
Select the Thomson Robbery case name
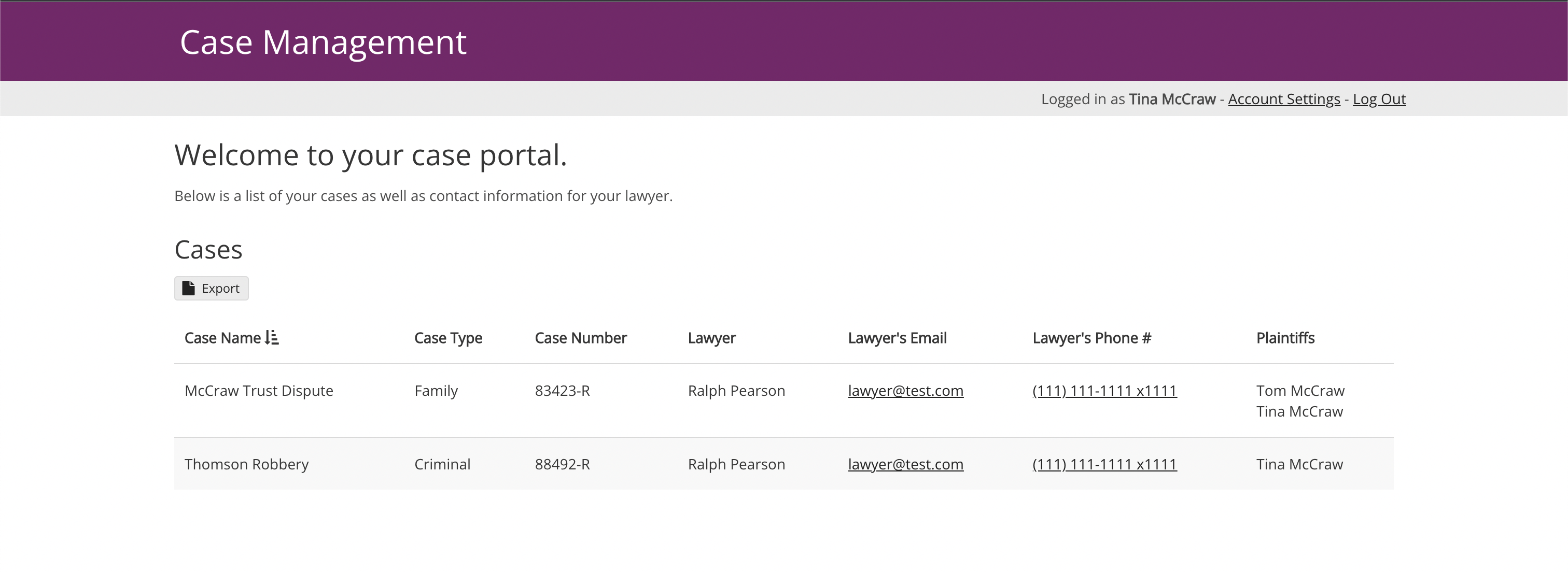[246, 464]
